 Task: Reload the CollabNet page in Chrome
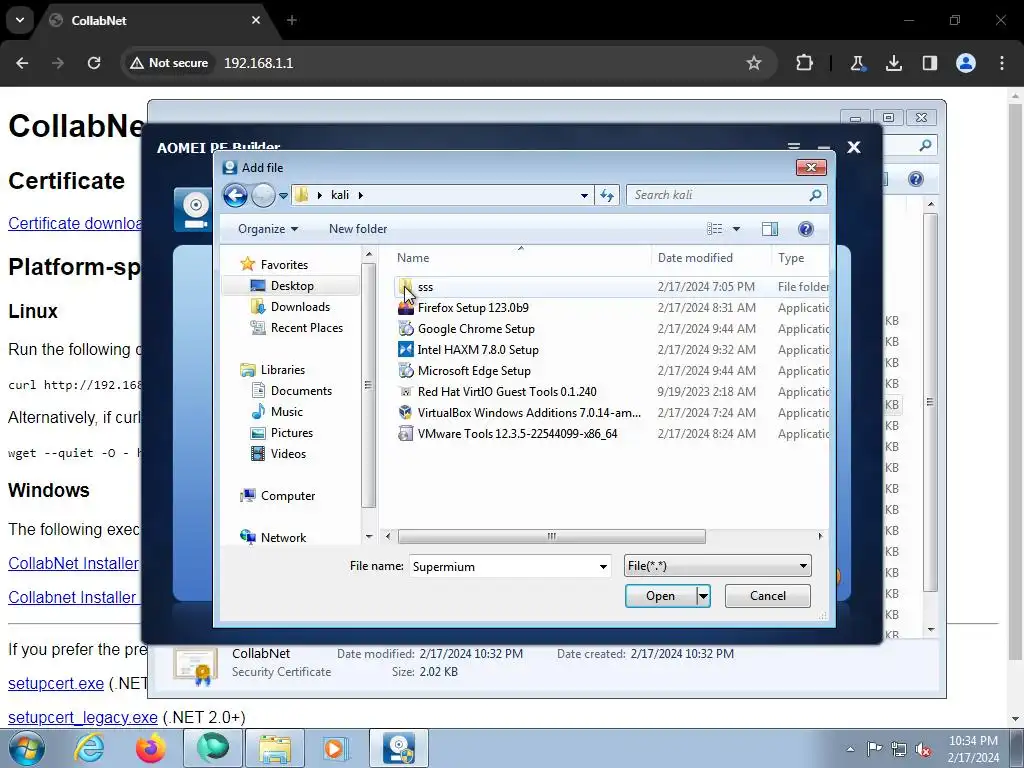(94, 63)
